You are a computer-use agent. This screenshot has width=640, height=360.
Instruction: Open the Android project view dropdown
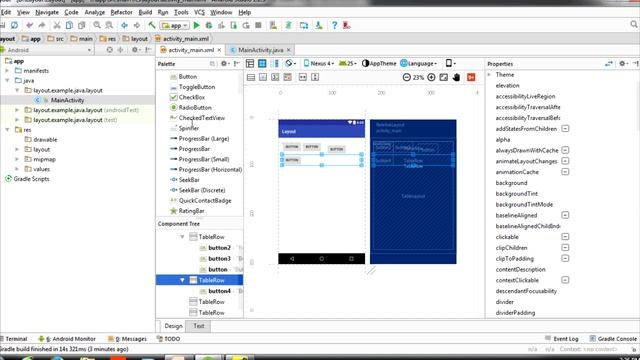[47, 50]
